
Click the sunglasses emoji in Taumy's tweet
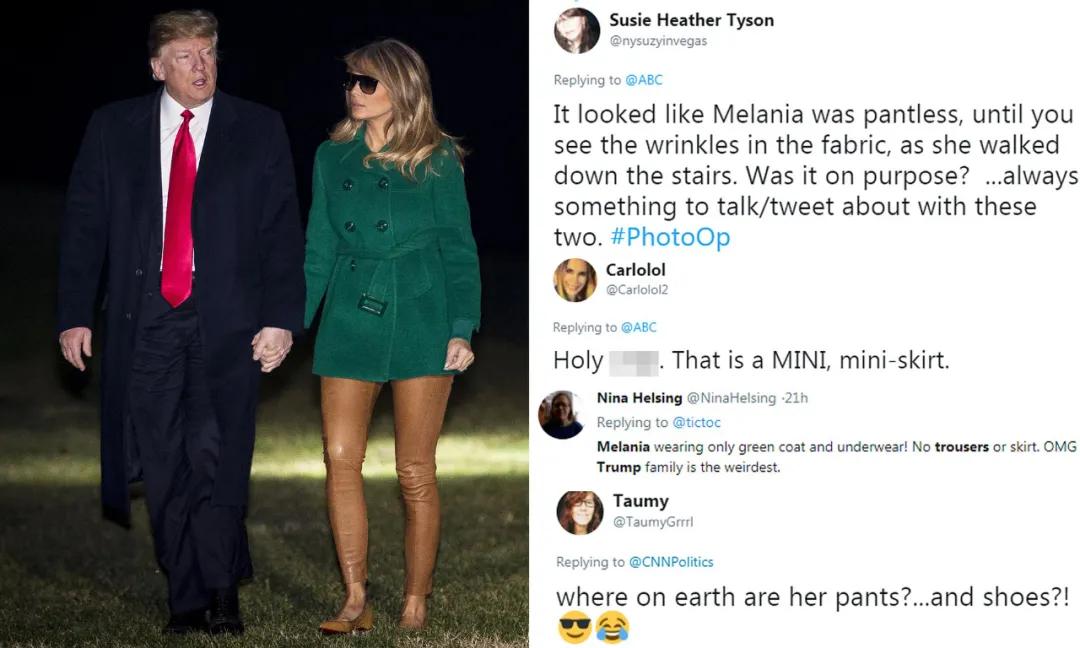[573, 627]
